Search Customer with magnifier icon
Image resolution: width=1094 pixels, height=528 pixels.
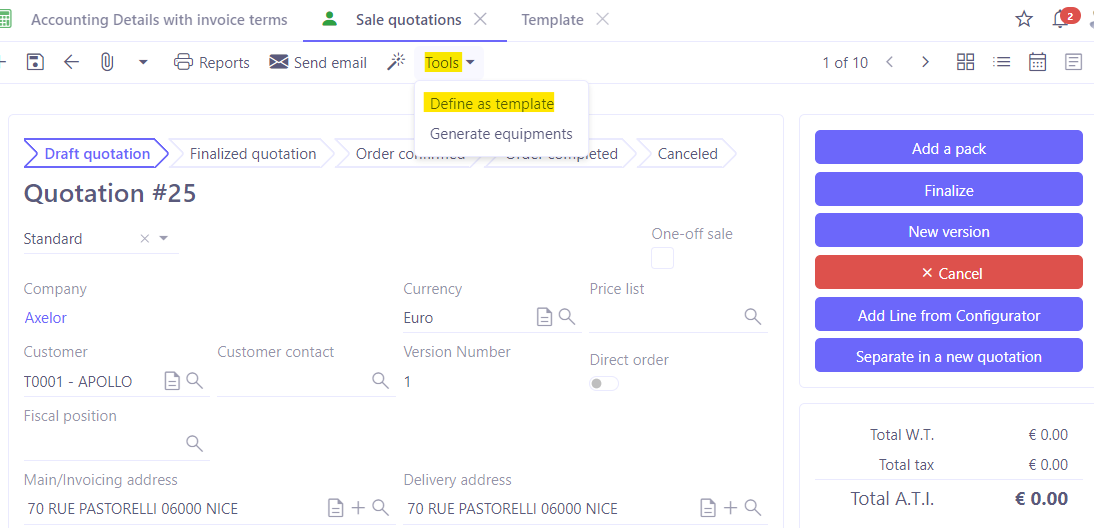195,380
